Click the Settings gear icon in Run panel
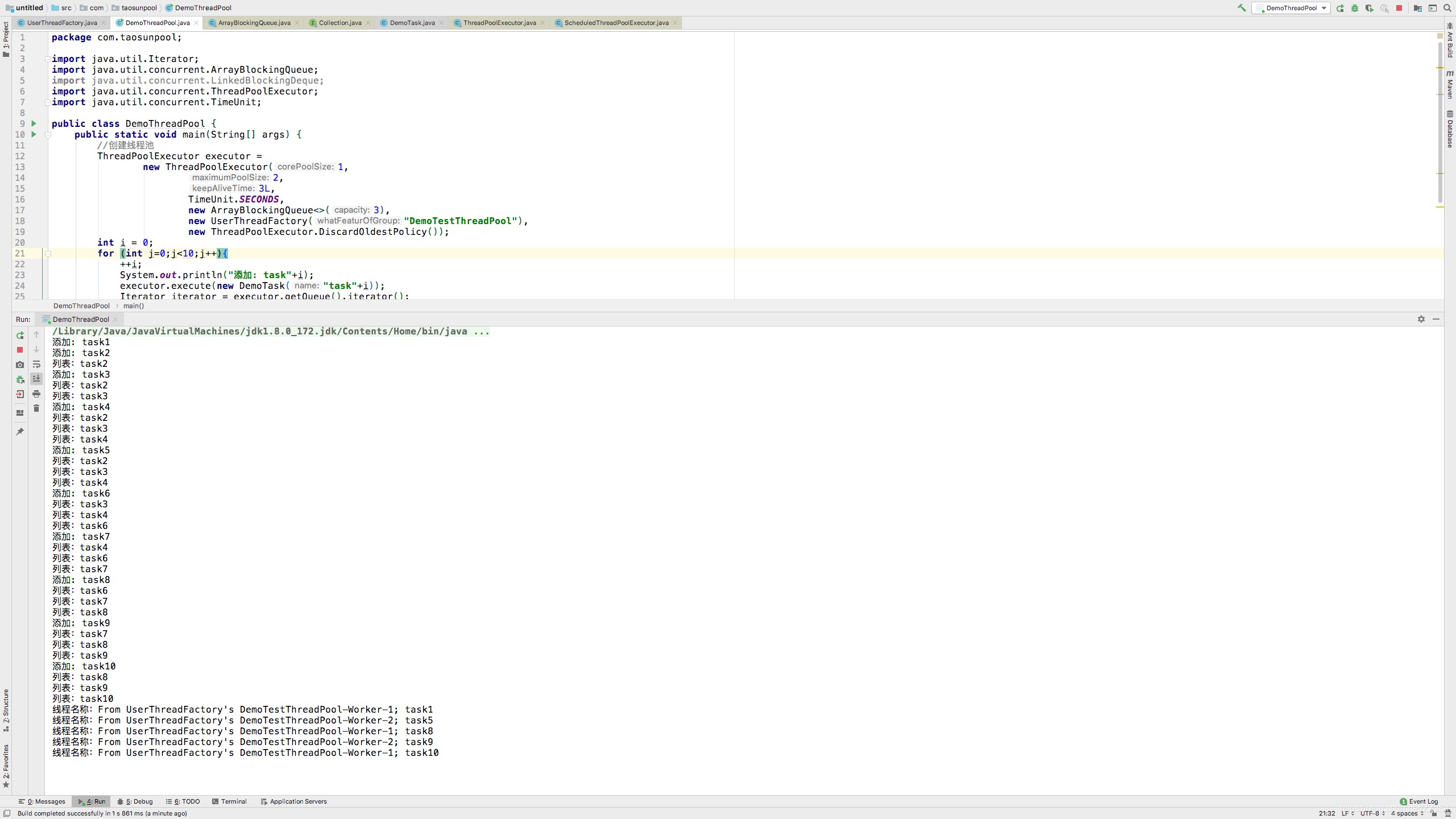The image size is (1456, 819). [x=1421, y=319]
